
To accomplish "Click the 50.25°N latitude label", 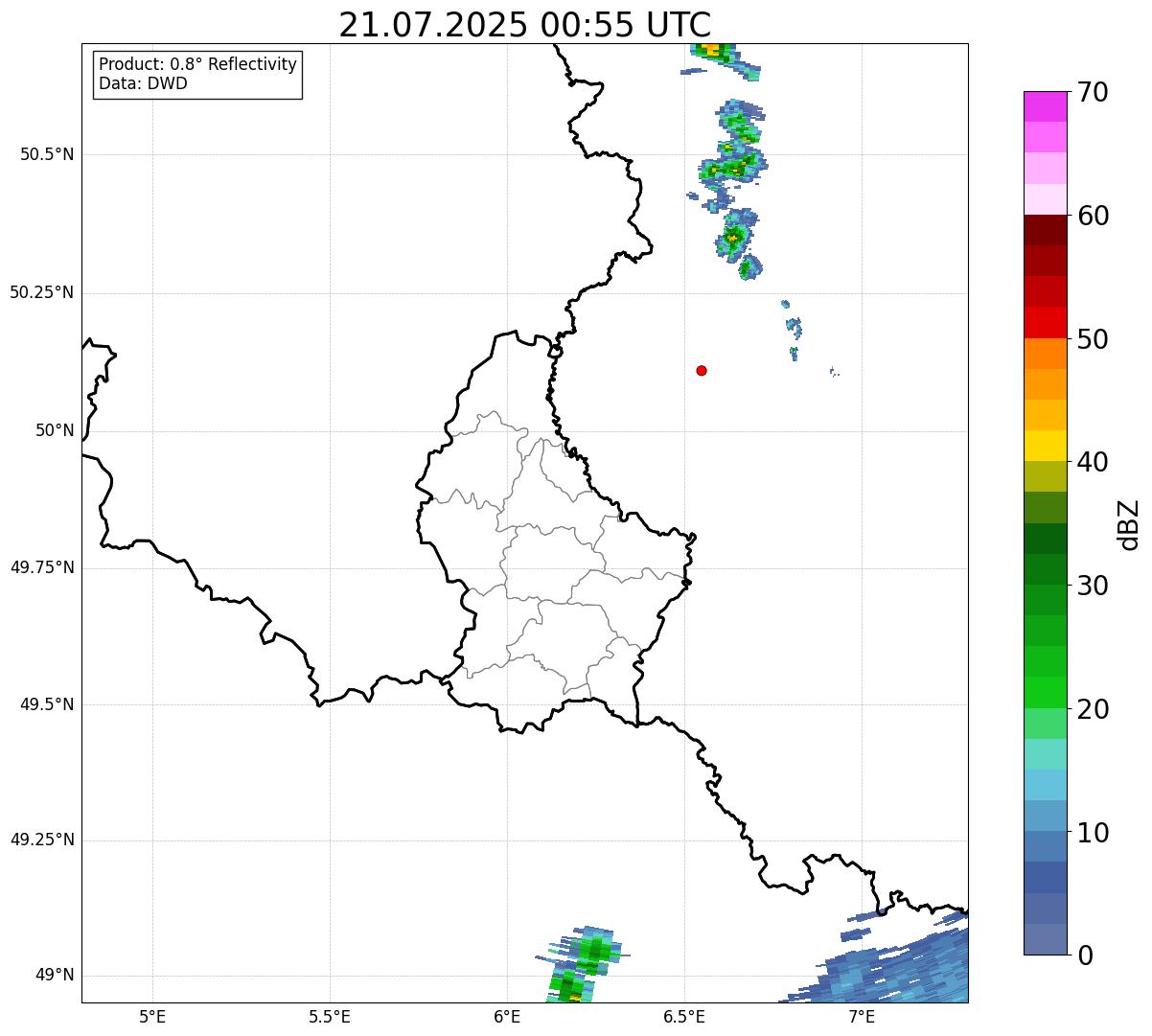I will (x=42, y=292).
